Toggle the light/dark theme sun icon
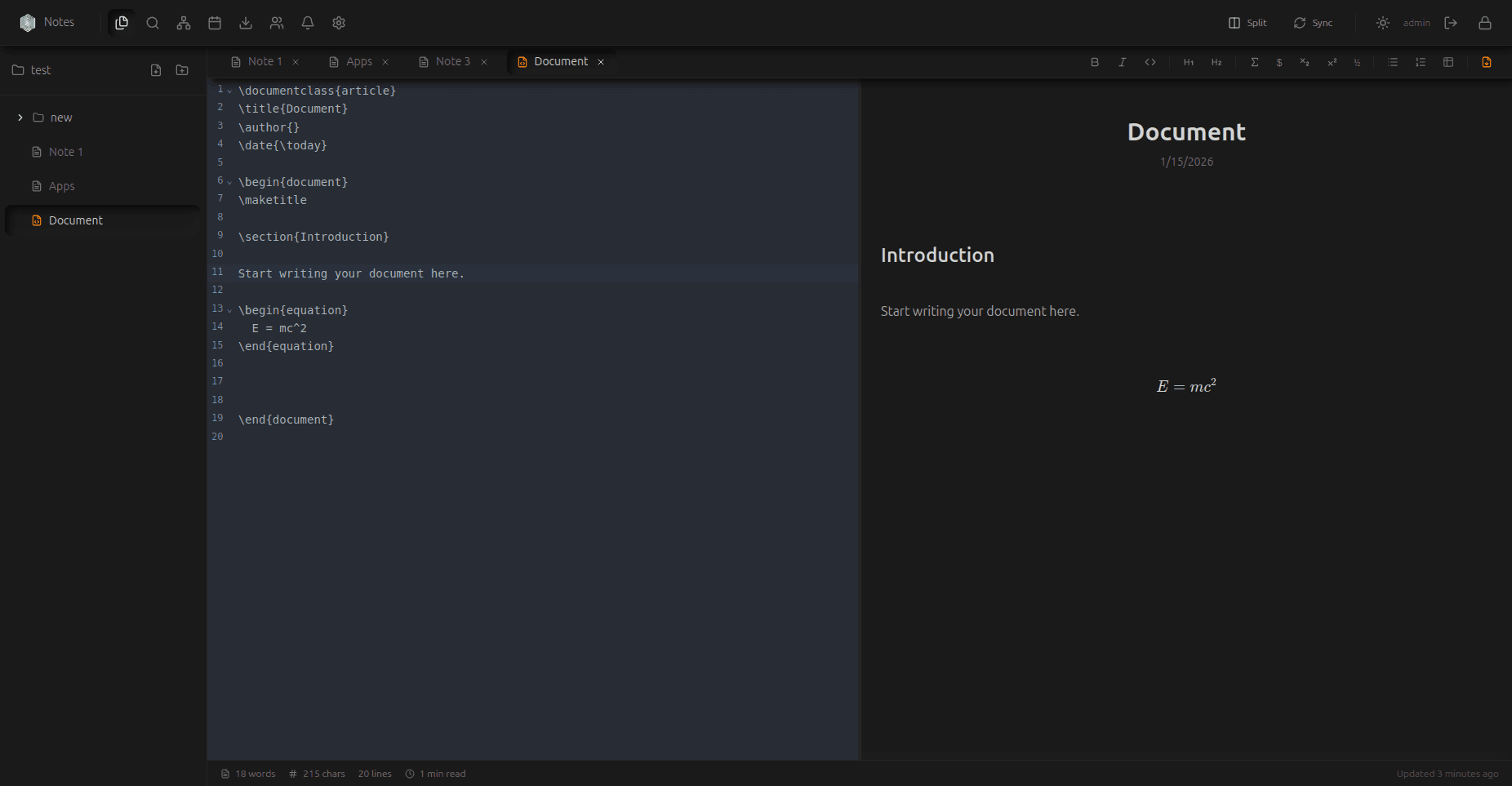 click(1383, 23)
